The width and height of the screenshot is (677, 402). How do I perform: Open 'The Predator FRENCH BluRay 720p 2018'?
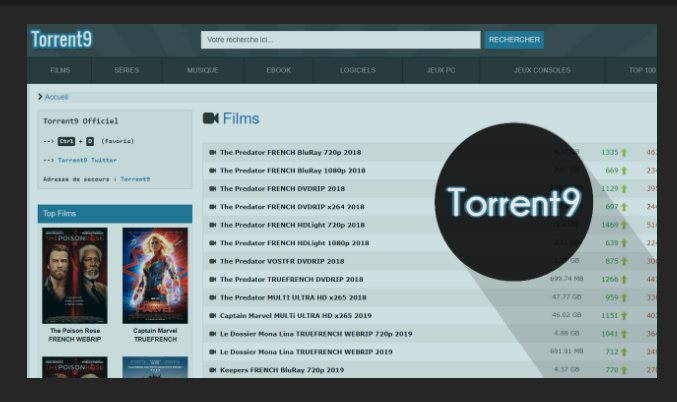290,152
